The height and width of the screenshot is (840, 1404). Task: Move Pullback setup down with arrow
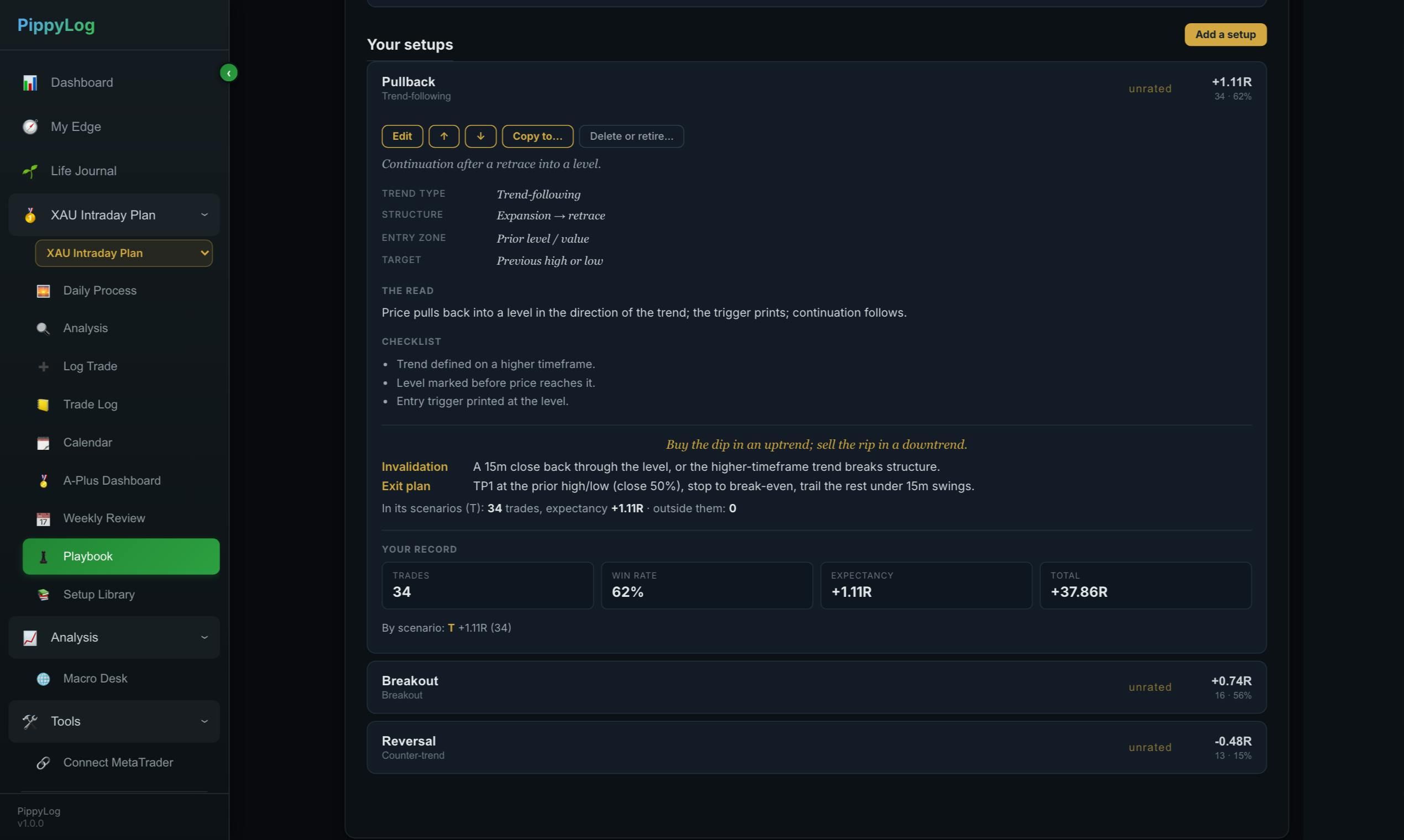(x=481, y=136)
